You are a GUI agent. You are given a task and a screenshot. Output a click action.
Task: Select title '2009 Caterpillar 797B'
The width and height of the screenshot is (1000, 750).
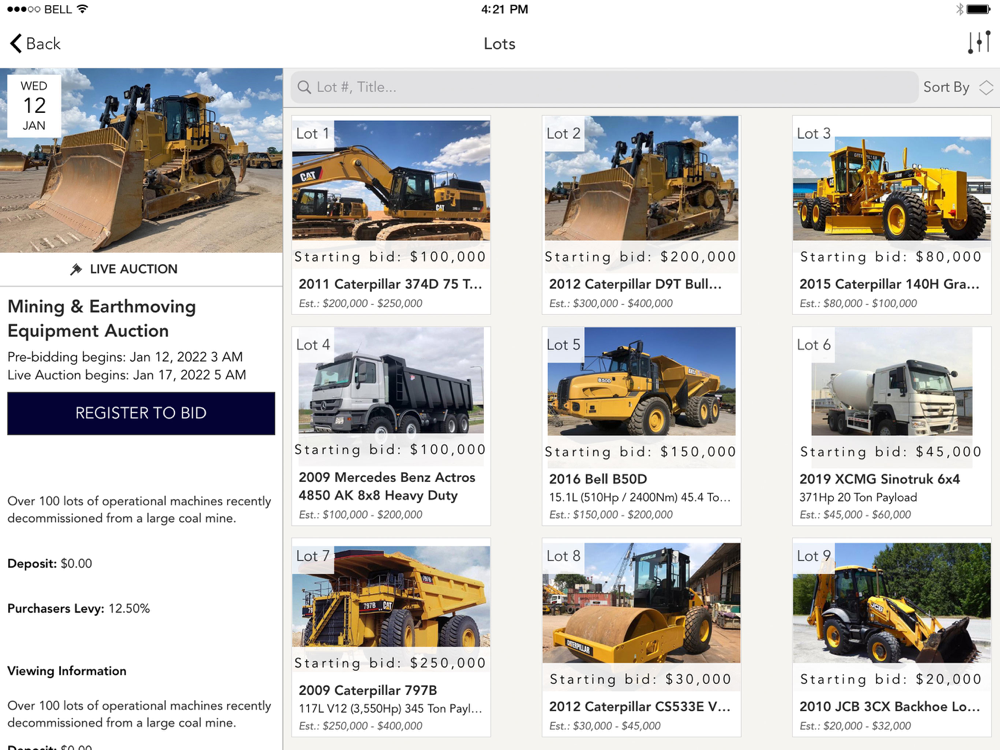(368, 690)
